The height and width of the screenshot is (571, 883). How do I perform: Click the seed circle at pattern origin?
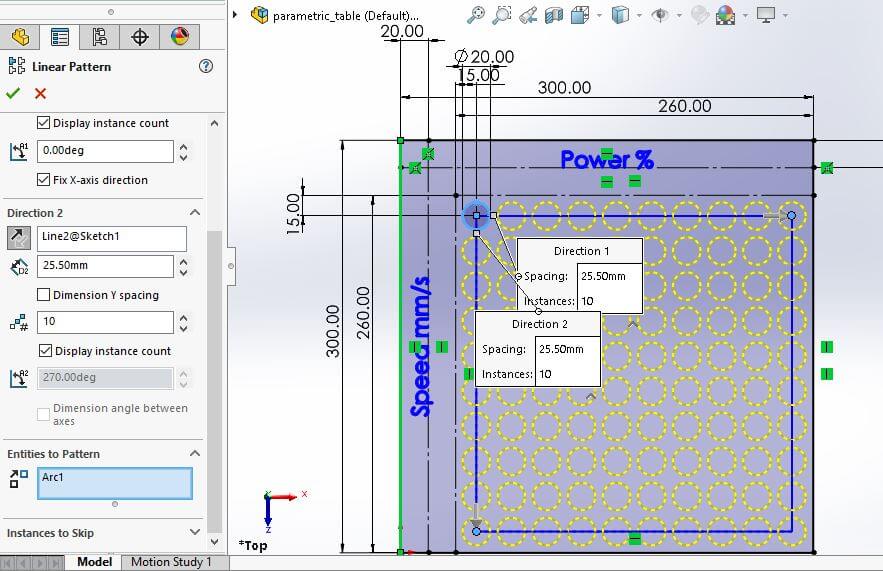(476, 215)
